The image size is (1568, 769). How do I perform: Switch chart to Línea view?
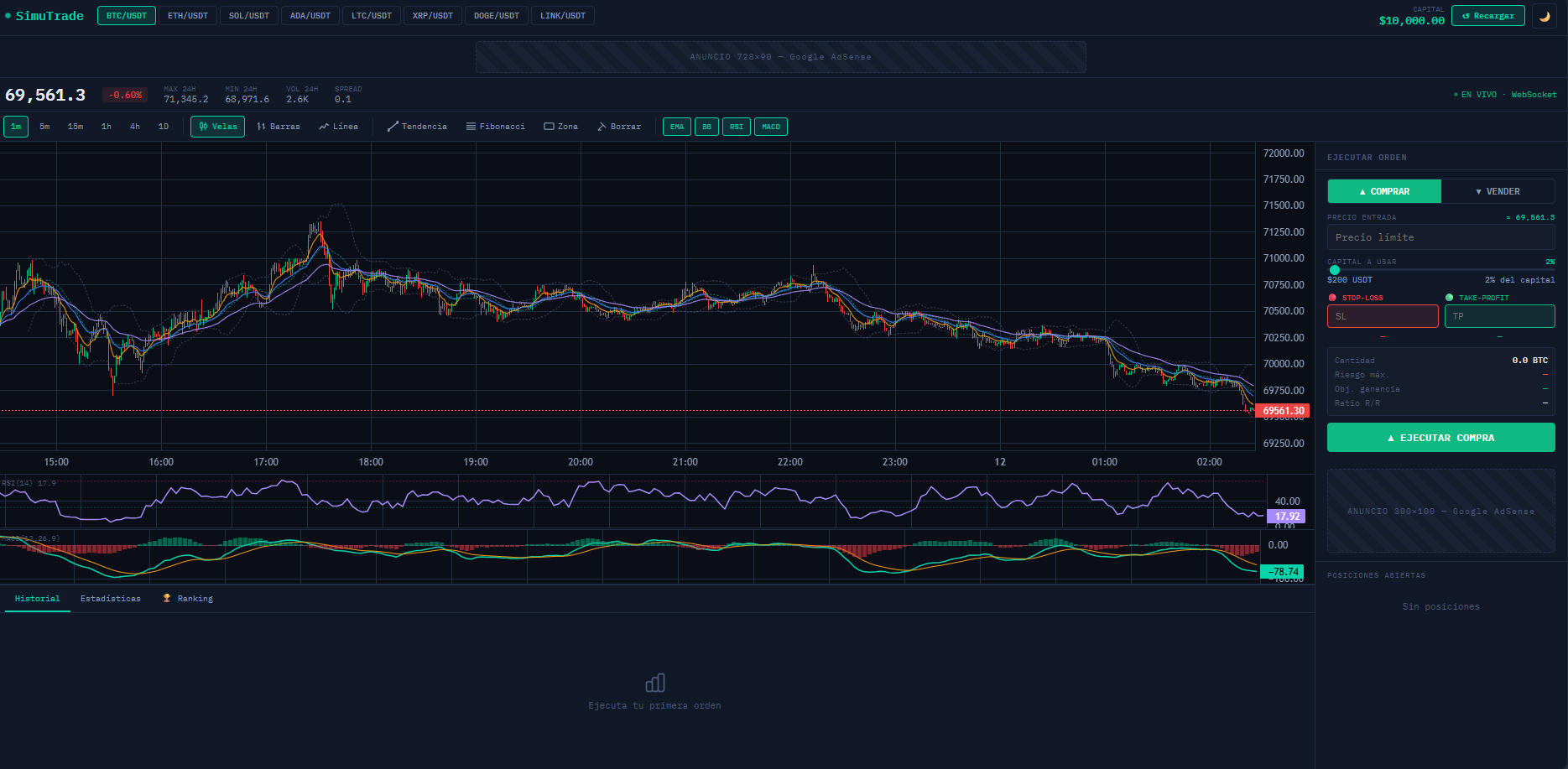pyautogui.click(x=339, y=126)
